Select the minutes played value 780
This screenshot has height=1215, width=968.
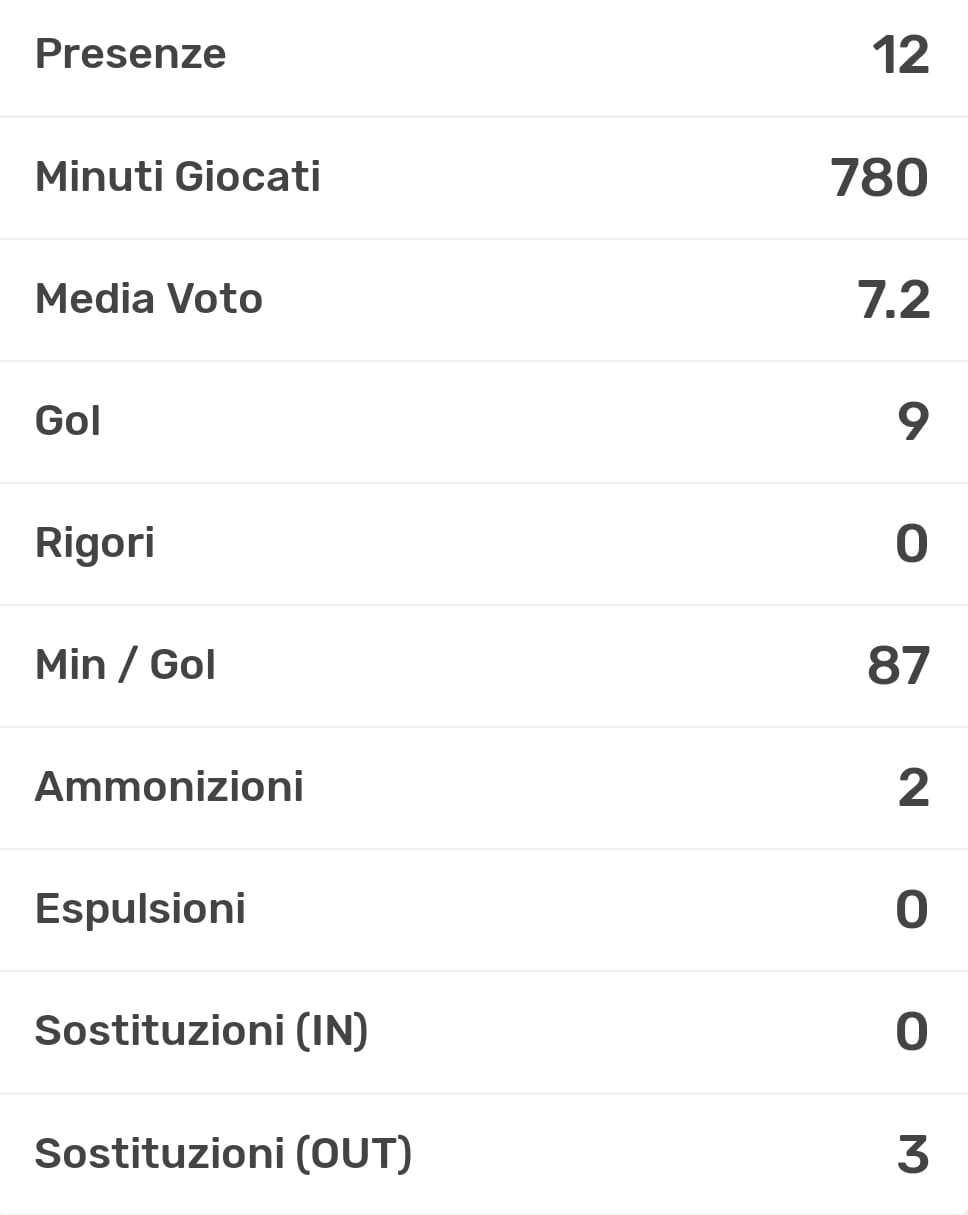[x=879, y=178]
